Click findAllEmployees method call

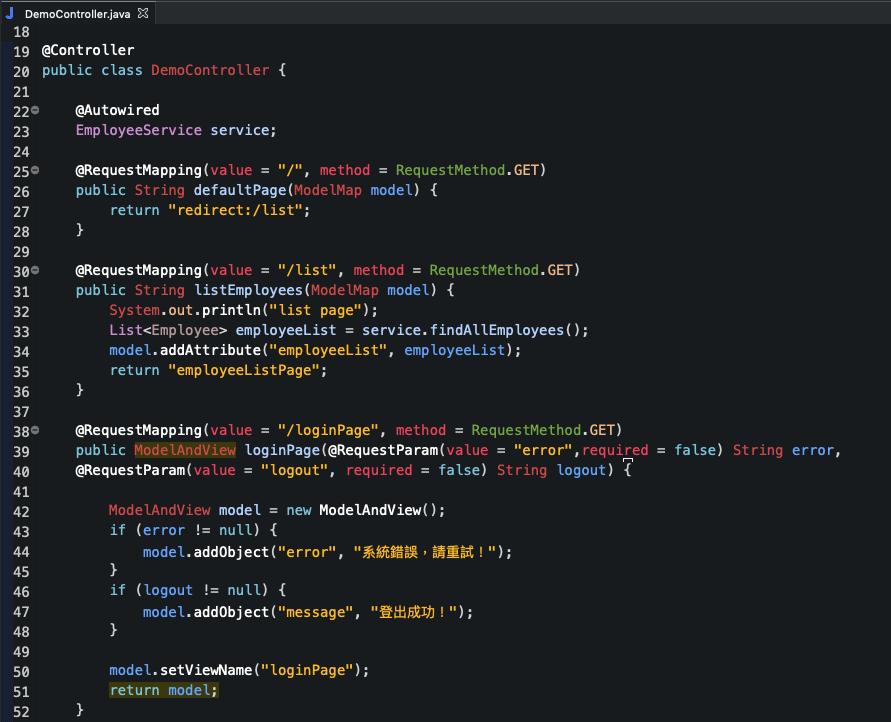pyautogui.click(x=497, y=330)
